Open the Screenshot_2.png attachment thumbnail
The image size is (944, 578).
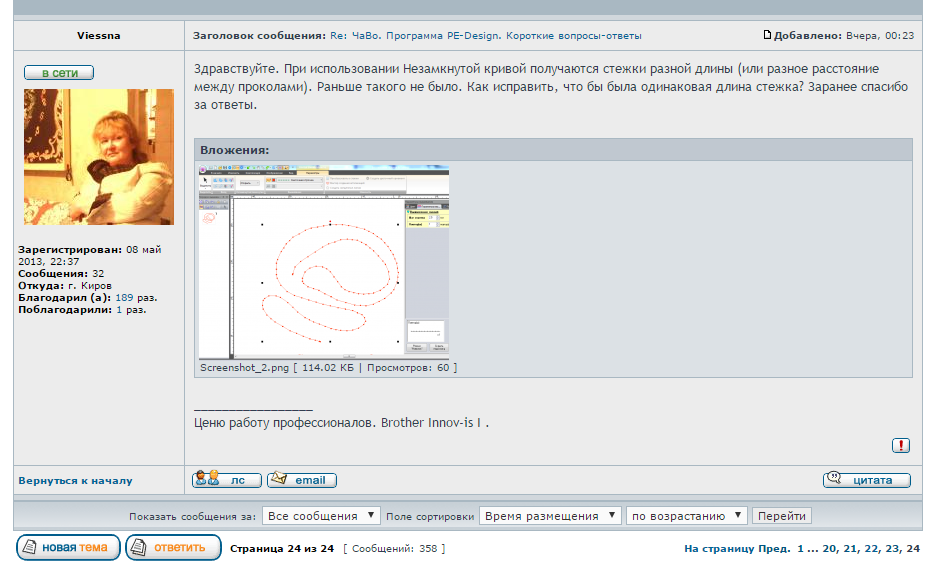[324, 262]
